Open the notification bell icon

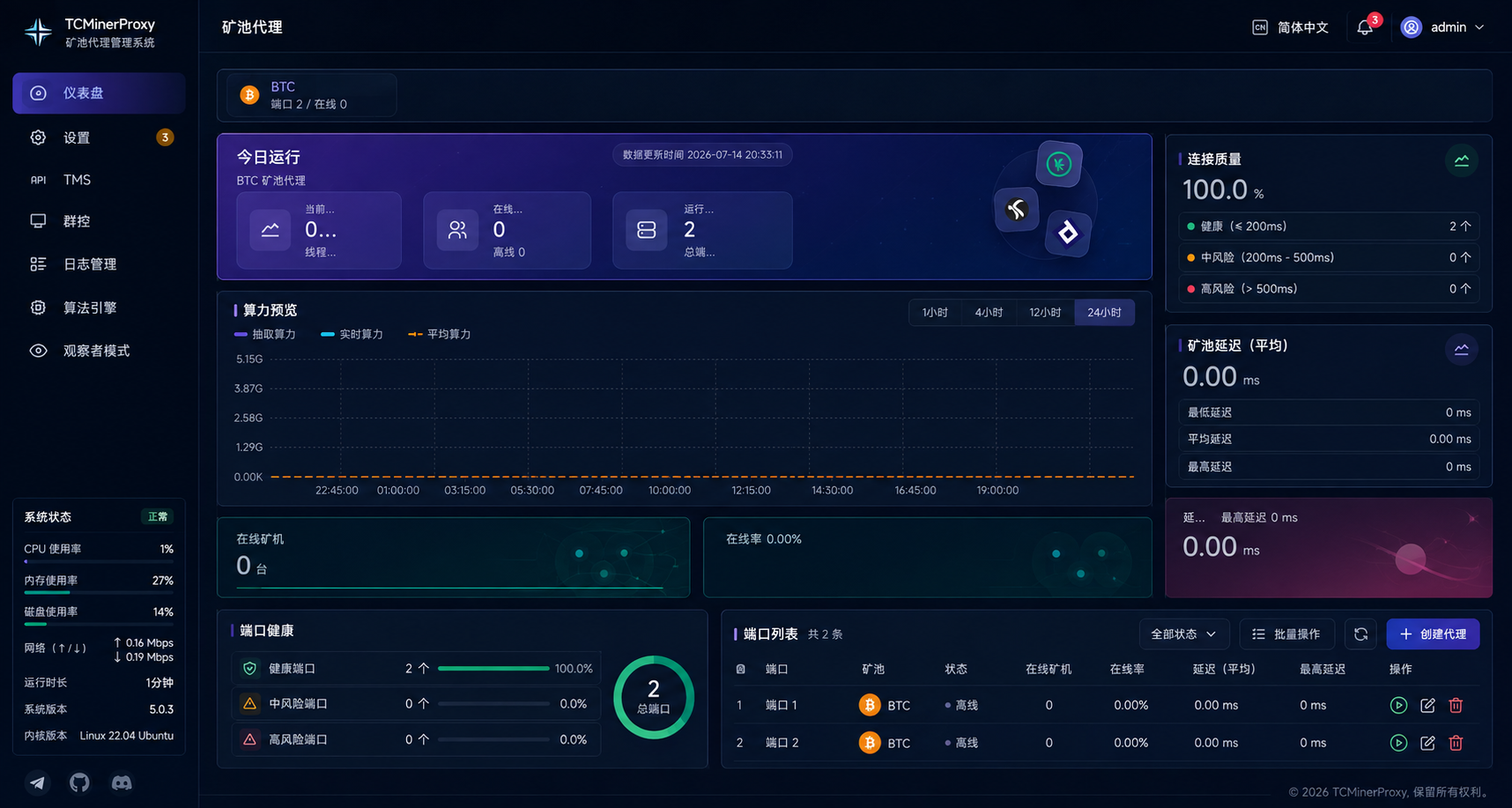click(x=1365, y=27)
